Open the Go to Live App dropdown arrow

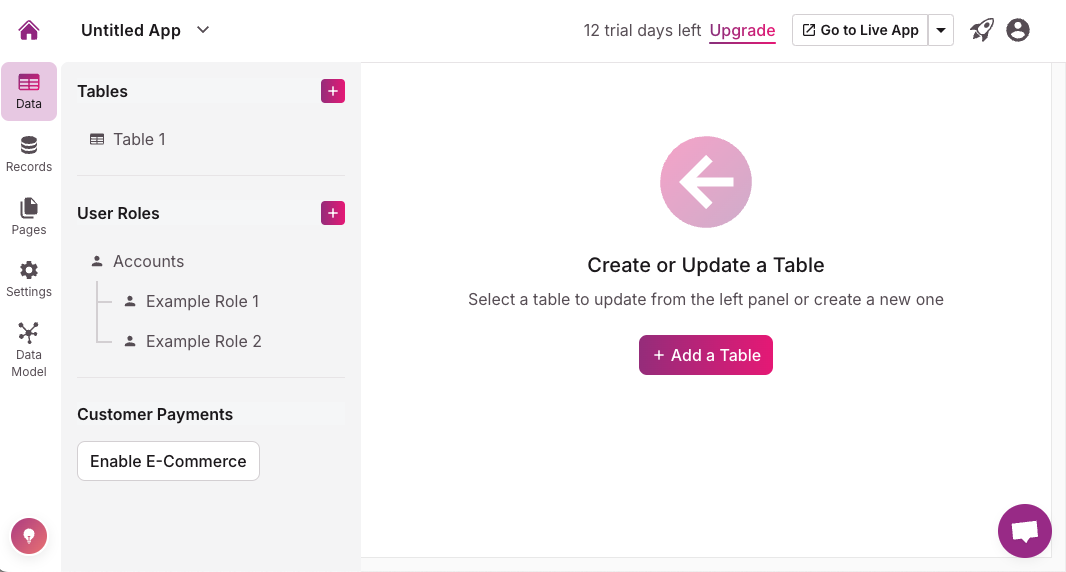[x=941, y=30]
